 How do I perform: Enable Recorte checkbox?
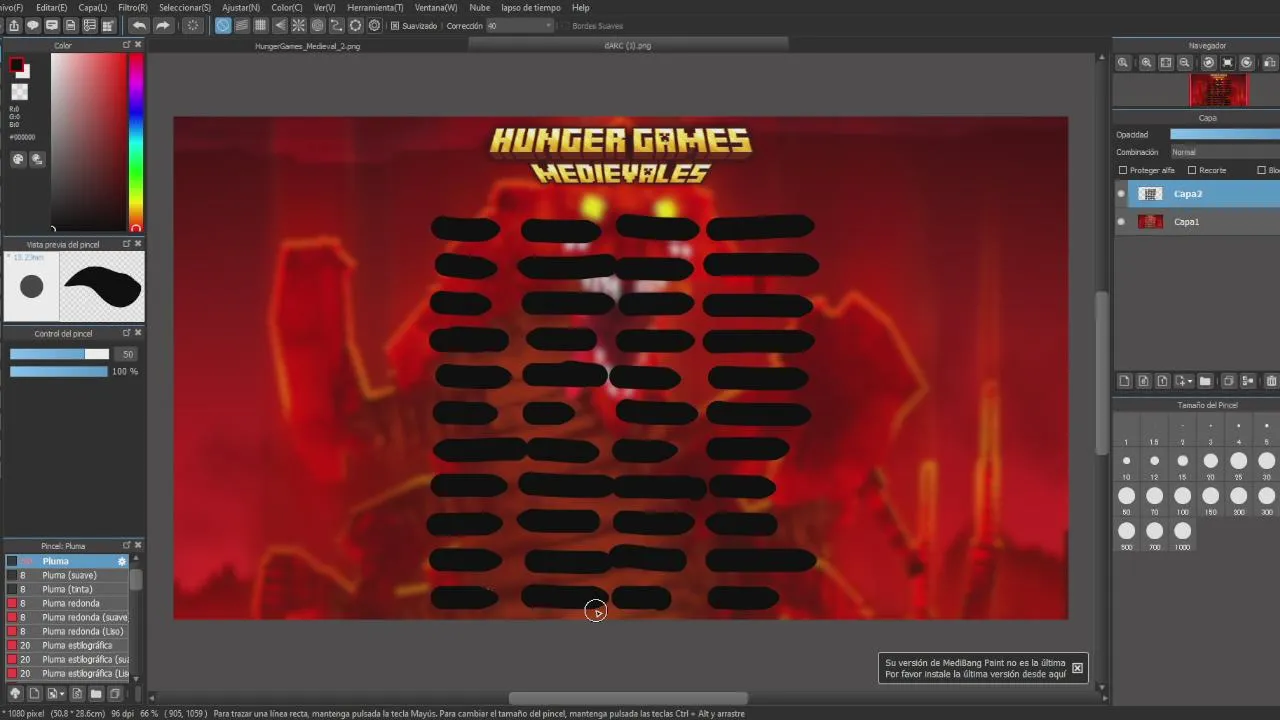click(1192, 170)
